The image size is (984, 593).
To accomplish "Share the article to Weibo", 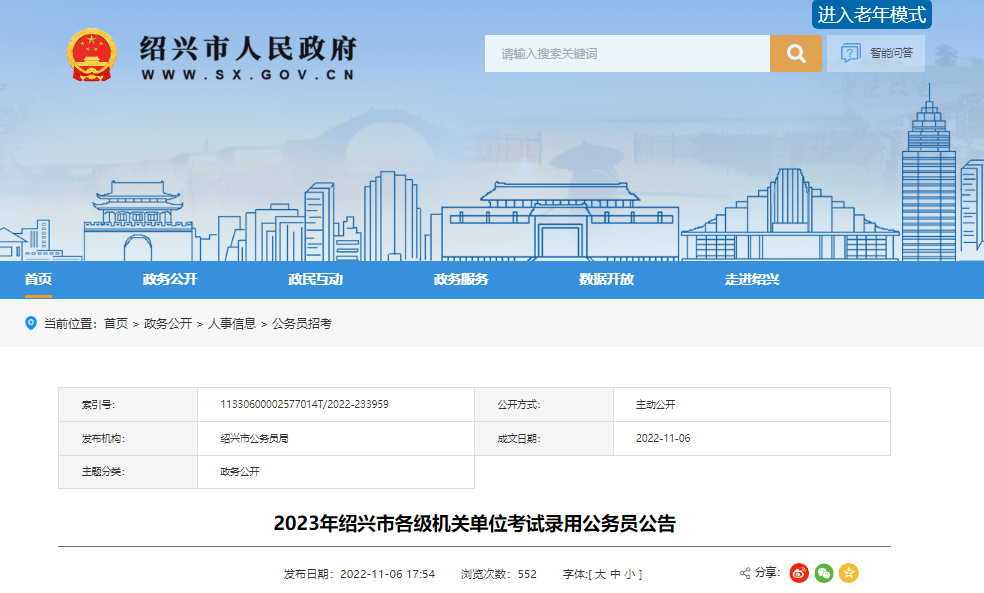I will pyautogui.click(x=799, y=573).
